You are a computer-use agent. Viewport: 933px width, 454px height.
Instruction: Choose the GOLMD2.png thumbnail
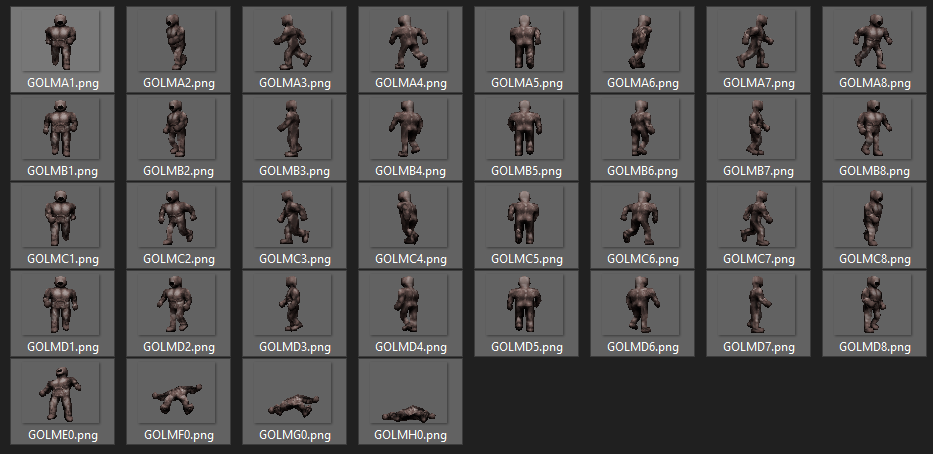pyautogui.click(x=177, y=305)
